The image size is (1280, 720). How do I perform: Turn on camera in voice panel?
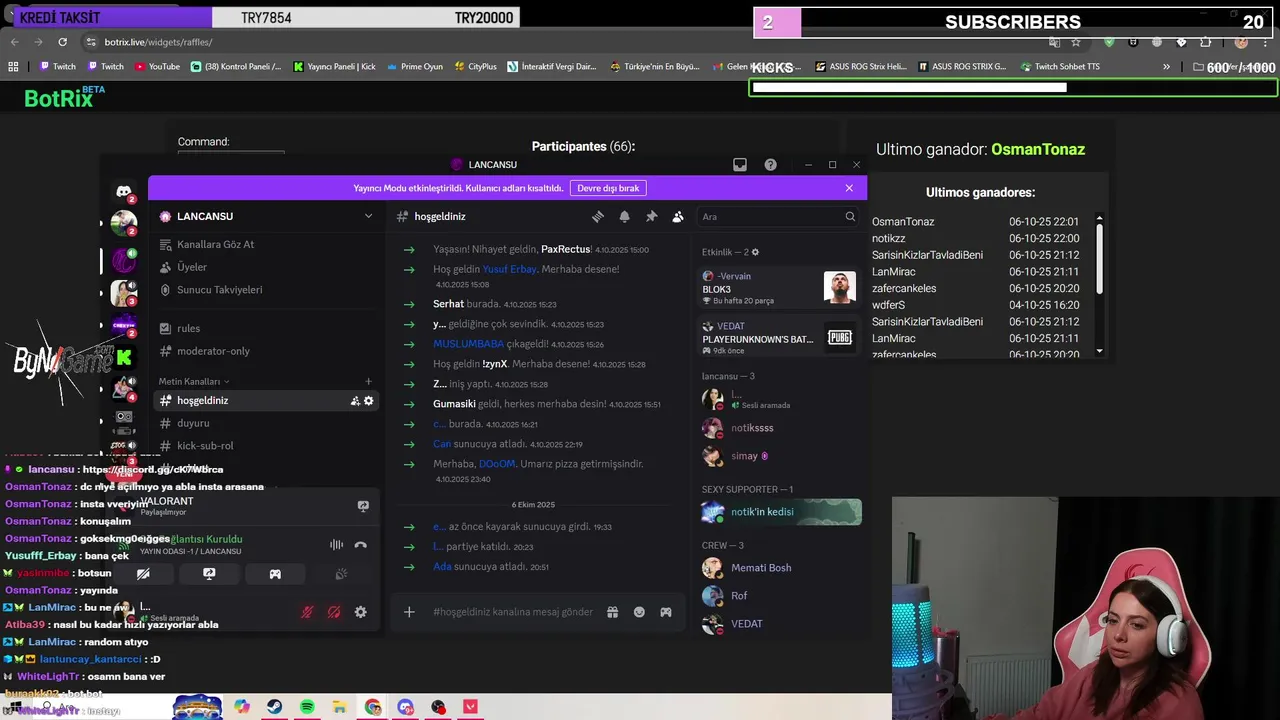[143, 574]
